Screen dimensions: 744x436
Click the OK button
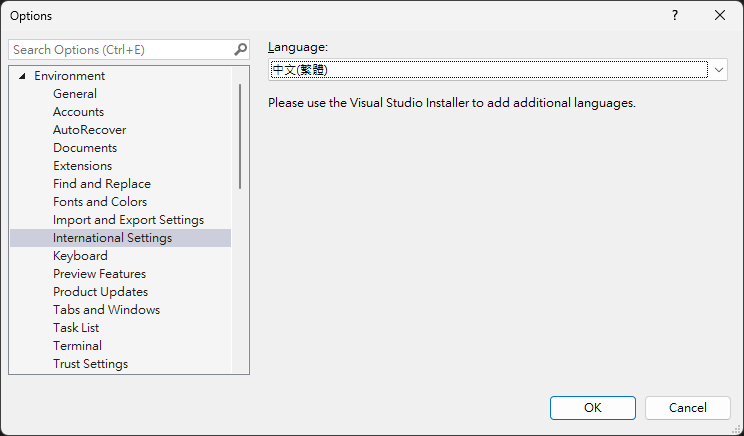pos(593,408)
